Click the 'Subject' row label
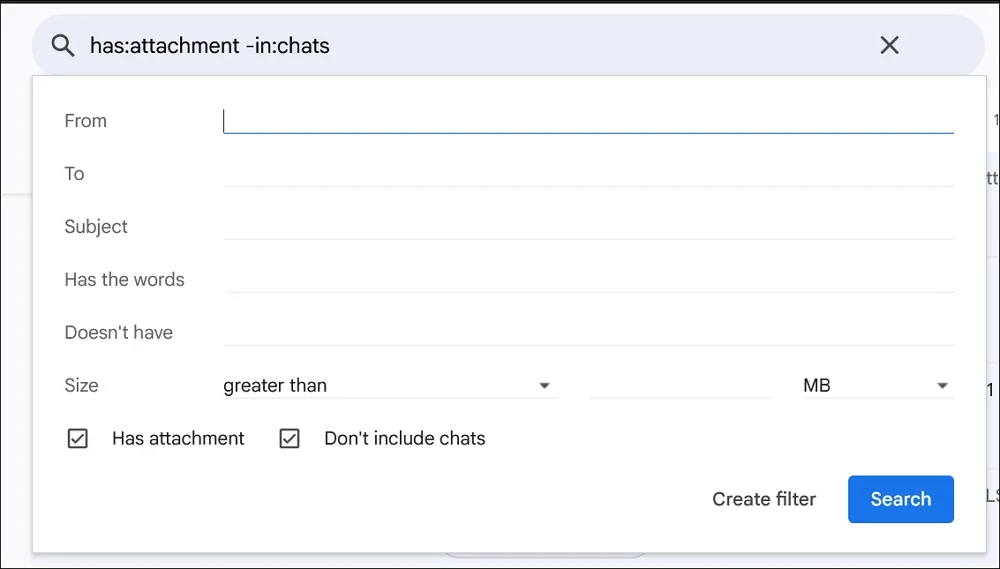The image size is (1000, 569). (x=96, y=227)
